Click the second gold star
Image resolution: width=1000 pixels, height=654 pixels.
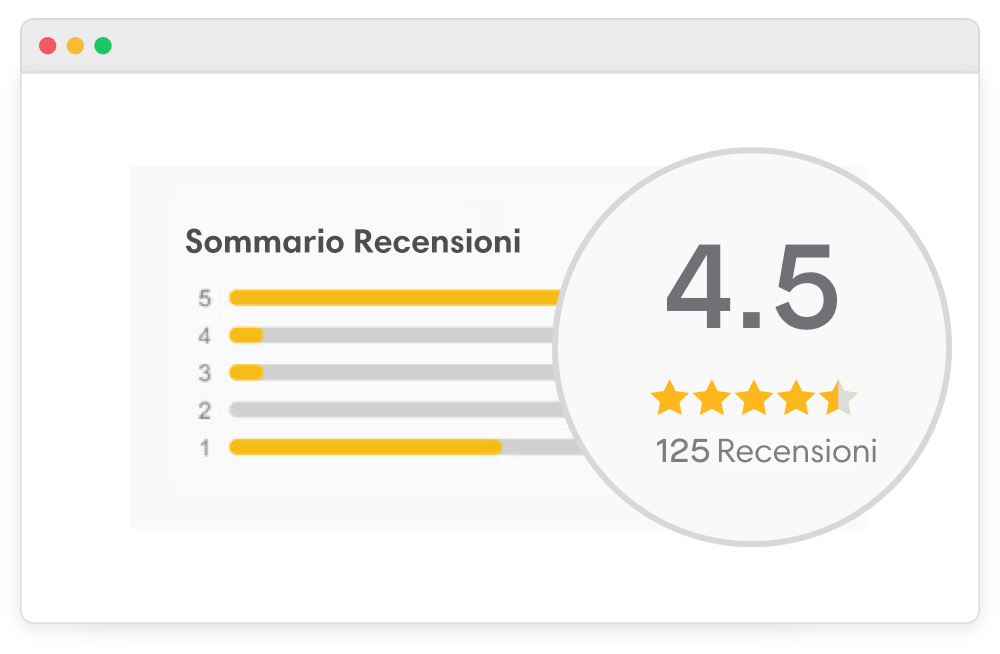[x=711, y=398]
